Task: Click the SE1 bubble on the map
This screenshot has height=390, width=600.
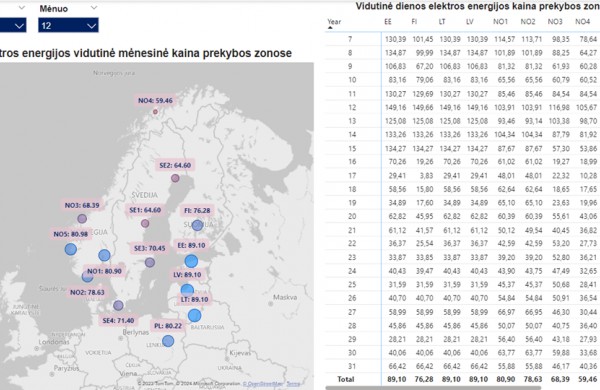Action: point(145,223)
